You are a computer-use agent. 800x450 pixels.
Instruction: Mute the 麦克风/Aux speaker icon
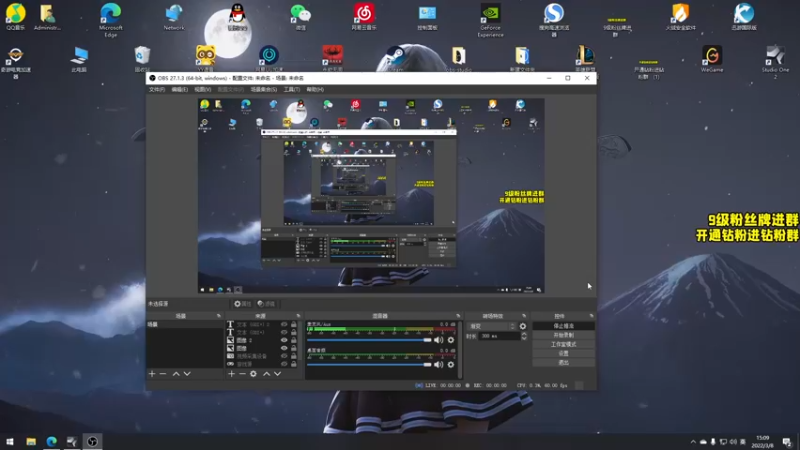[x=439, y=340]
